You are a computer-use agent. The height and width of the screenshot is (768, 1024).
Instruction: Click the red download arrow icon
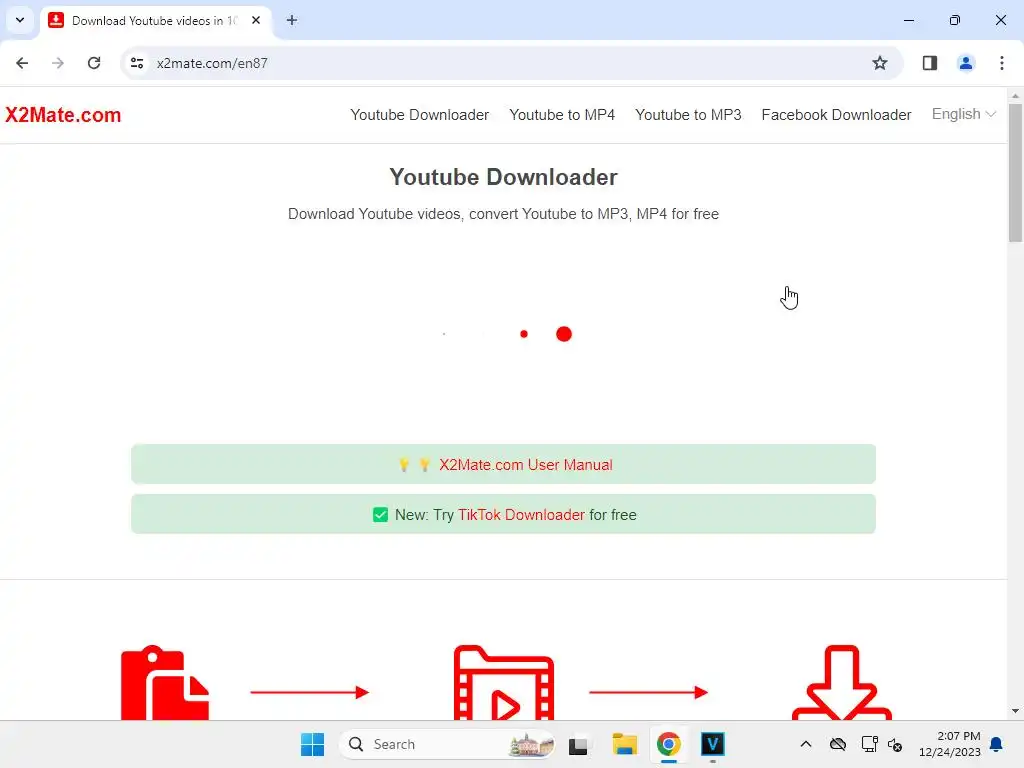coord(841,682)
